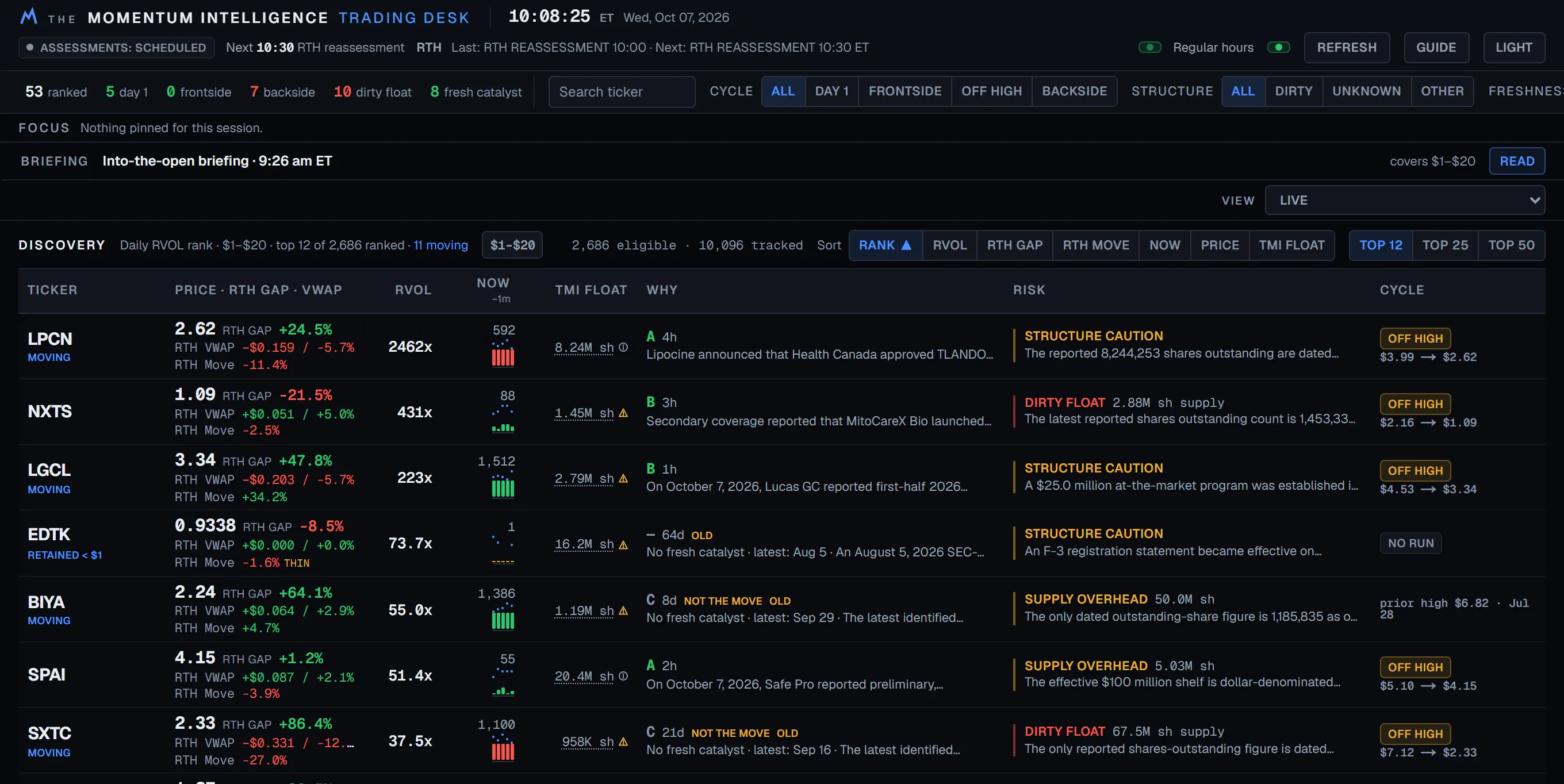
Task: Open the SPAI volume sparkline showing 55
Action: coord(503,682)
